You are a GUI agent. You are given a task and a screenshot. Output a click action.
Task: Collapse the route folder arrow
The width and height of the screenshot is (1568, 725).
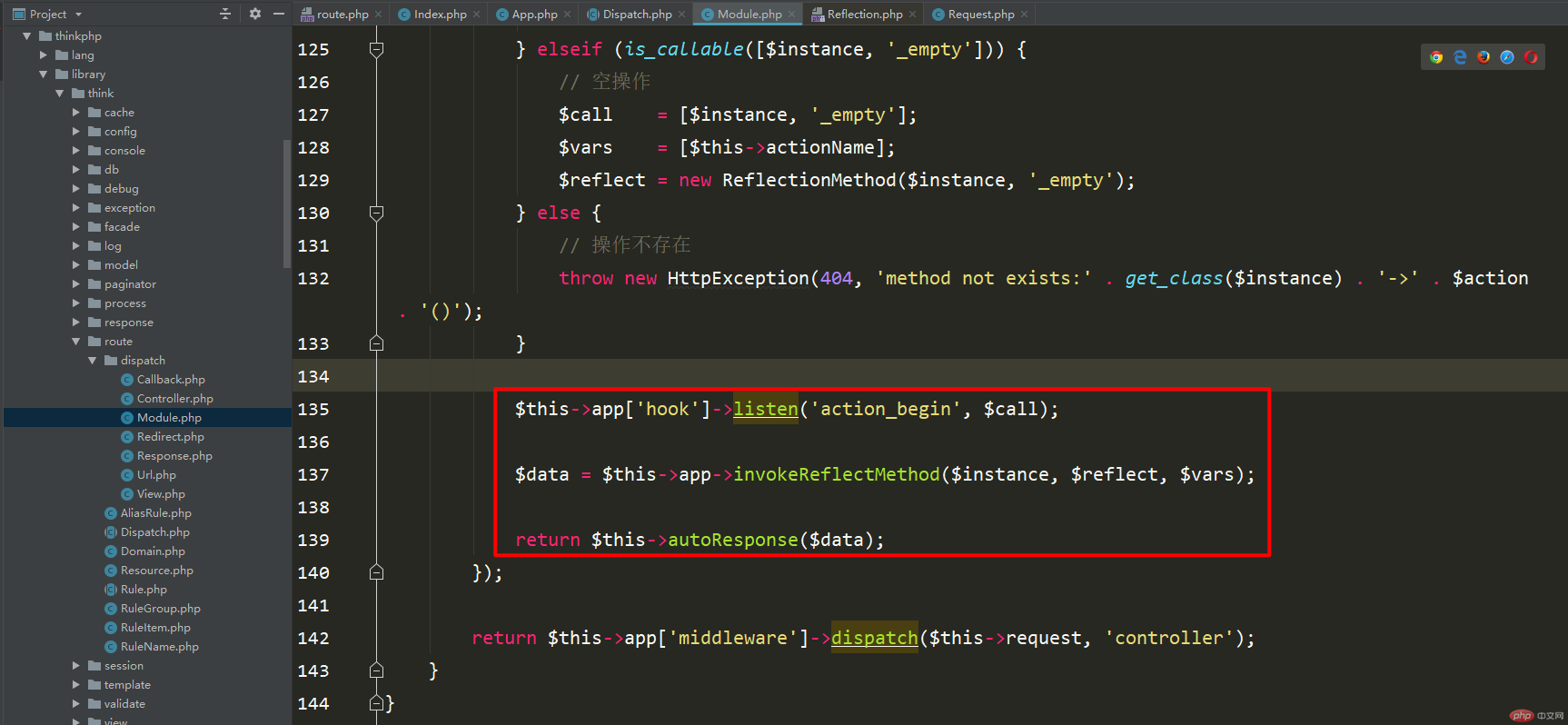75,342
